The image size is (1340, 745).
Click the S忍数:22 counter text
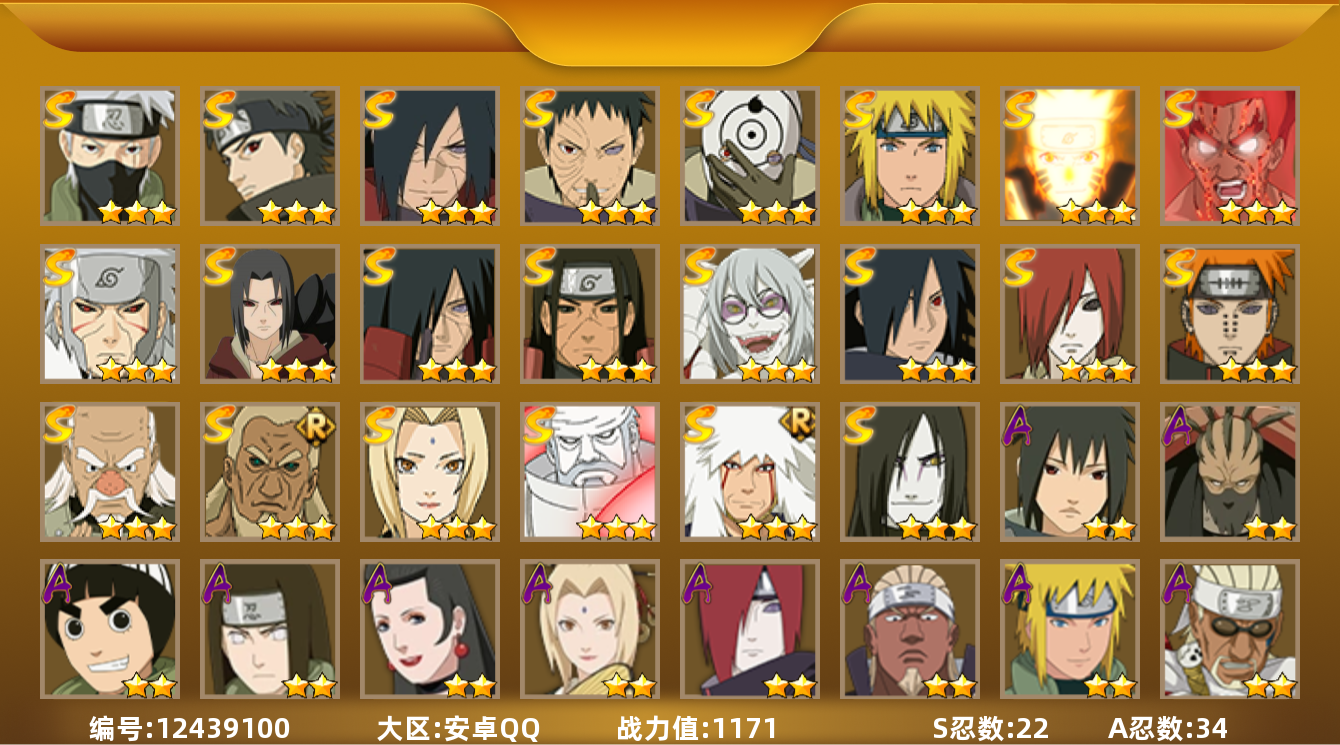click(992, 728)
